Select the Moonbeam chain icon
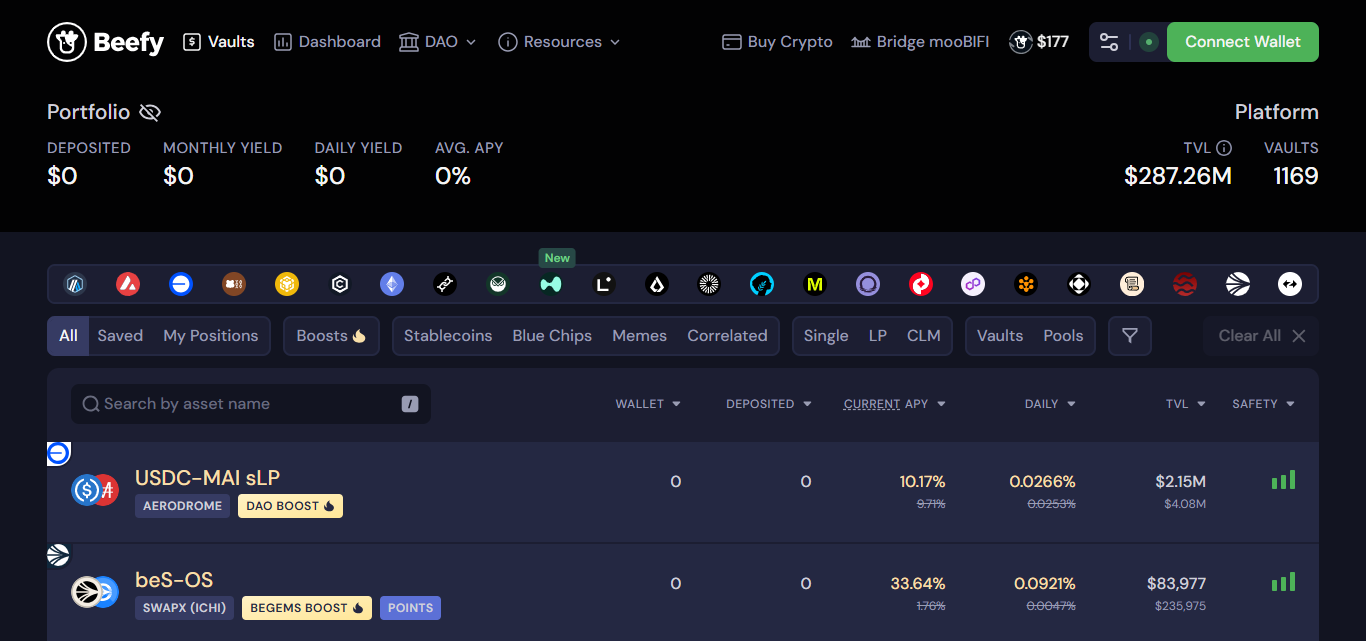Screen dimensions: 1366x641 coord(868,285)
